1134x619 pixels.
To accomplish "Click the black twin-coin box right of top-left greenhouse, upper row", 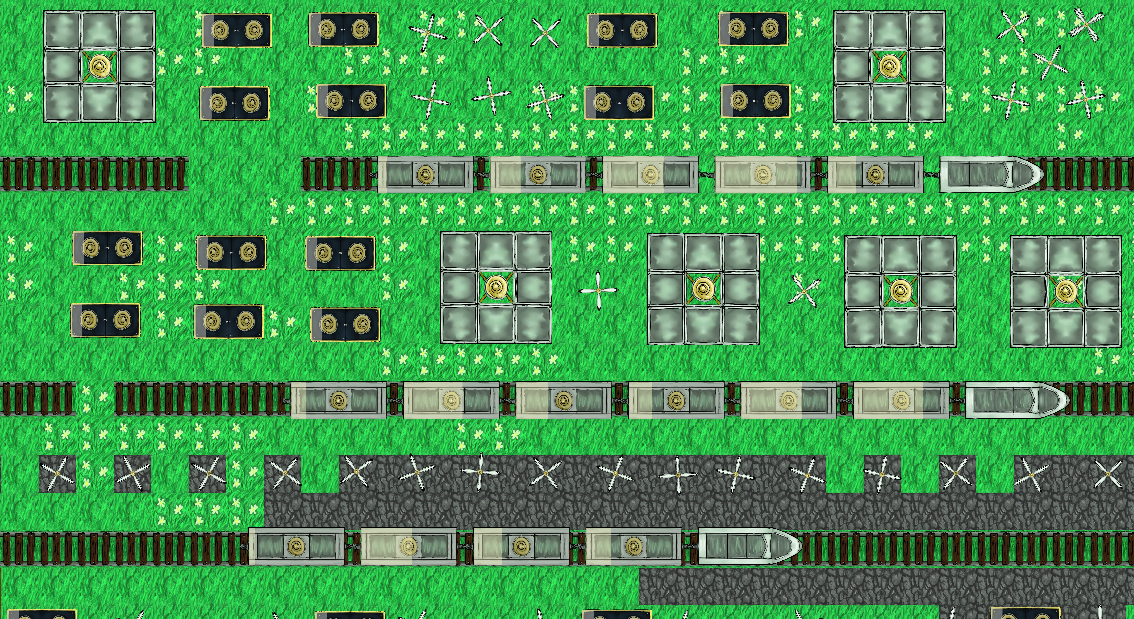I will (x=236, y=30).
